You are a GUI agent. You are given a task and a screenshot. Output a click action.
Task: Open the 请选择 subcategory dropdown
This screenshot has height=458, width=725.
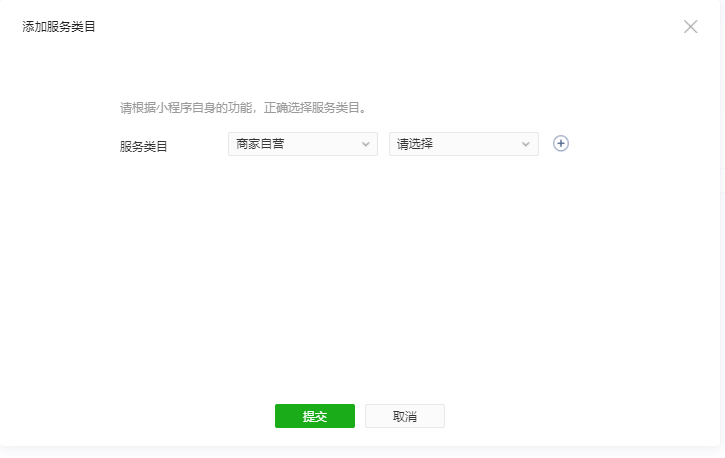(464, 144)
